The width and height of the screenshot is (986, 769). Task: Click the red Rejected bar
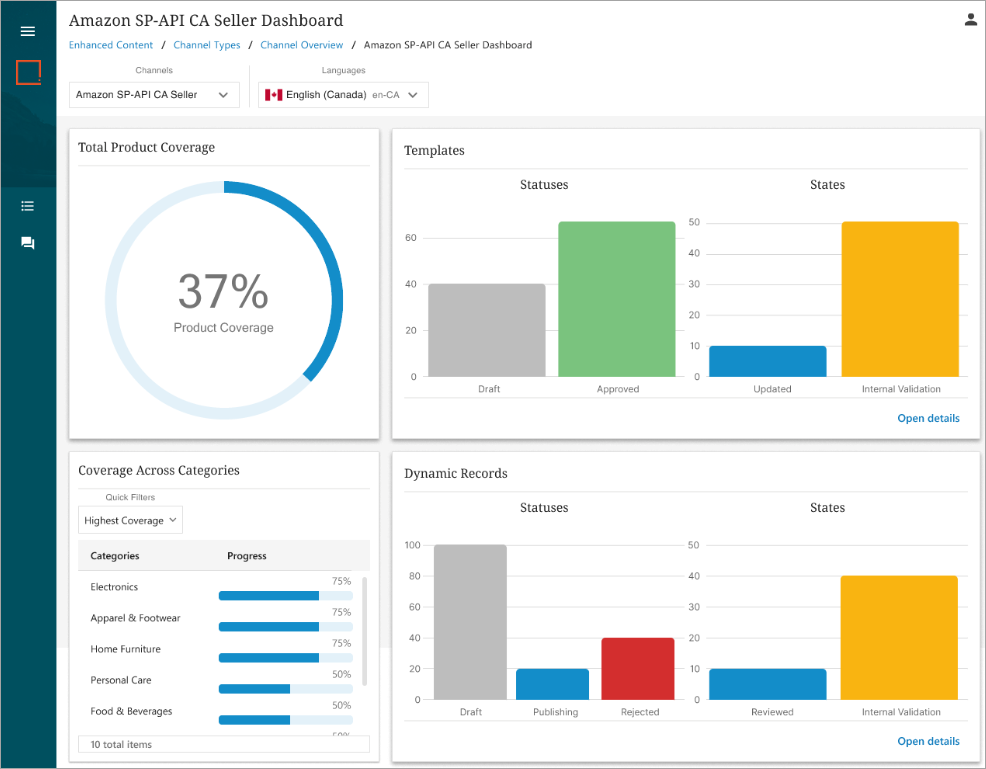tap(638, 668)
